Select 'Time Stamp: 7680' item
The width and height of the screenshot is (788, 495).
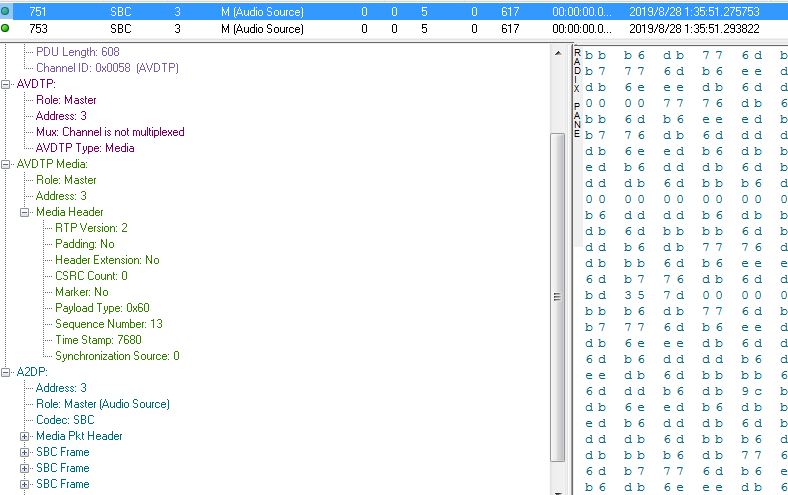pos(98,340)
